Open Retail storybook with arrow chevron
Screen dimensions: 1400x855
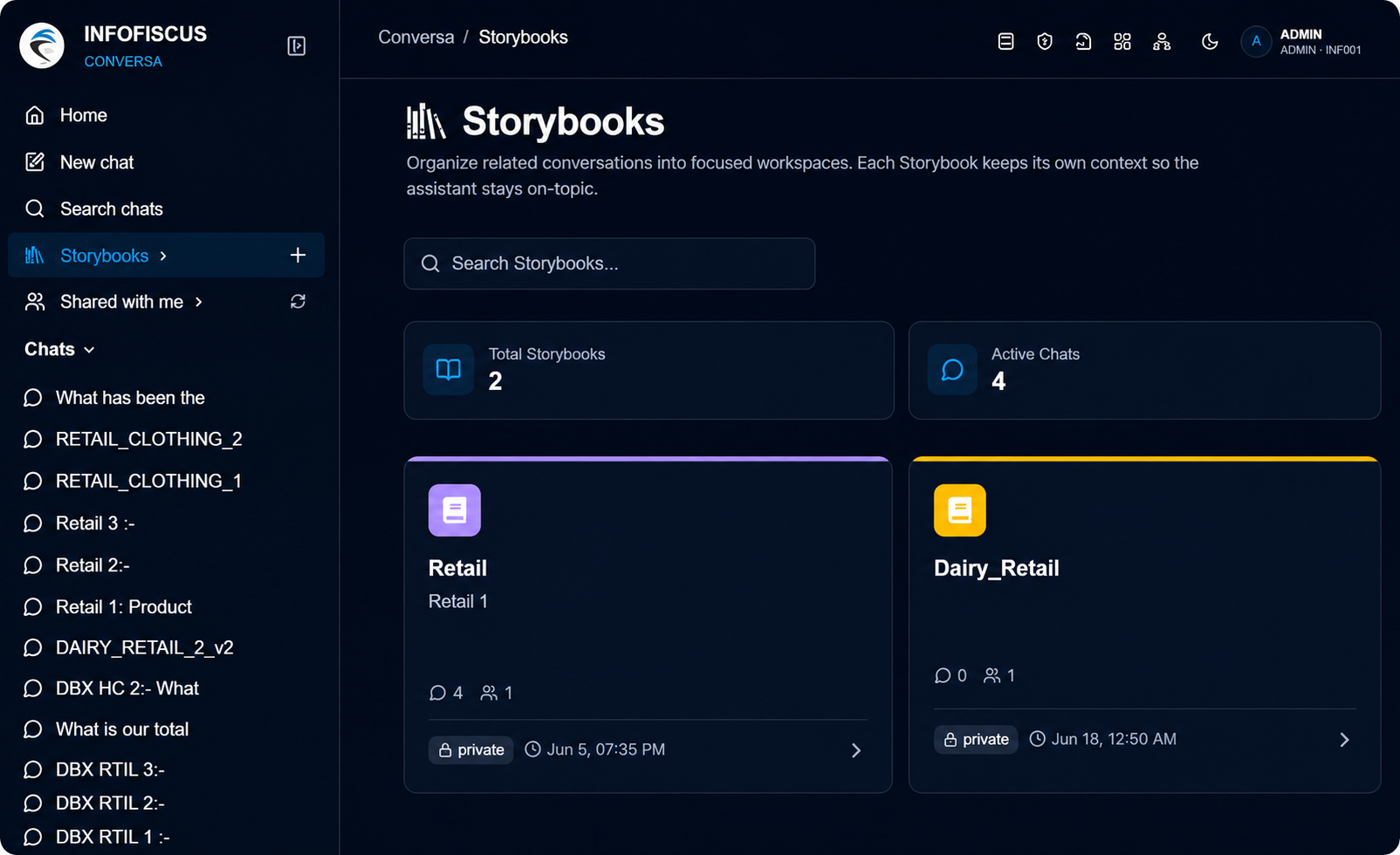pyautogui.click(x=856, y=751)
